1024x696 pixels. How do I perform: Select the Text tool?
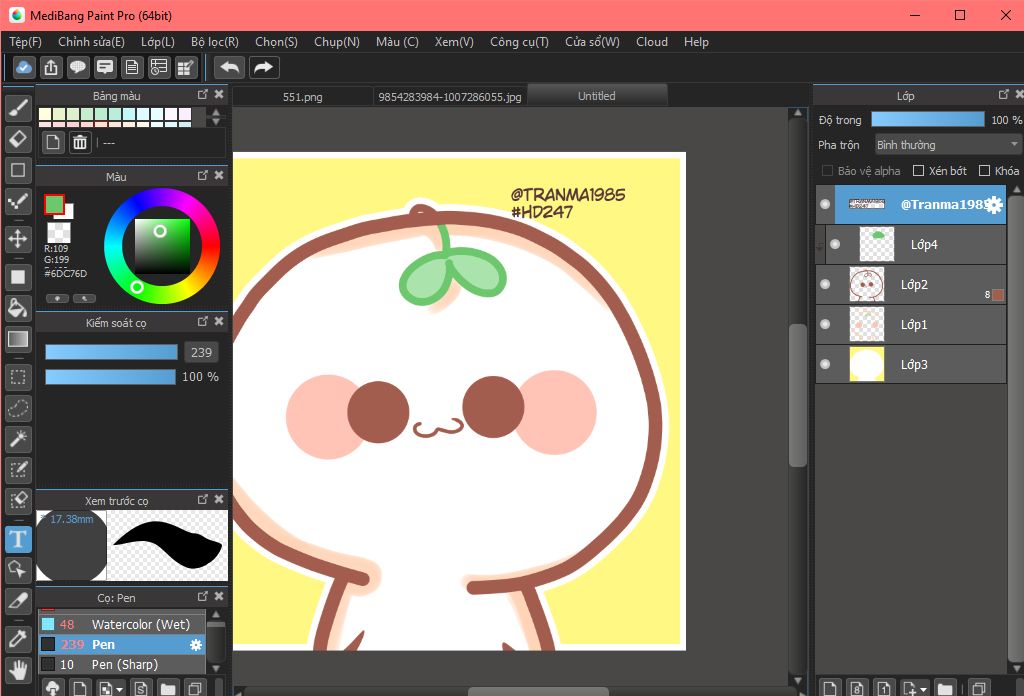17,540
